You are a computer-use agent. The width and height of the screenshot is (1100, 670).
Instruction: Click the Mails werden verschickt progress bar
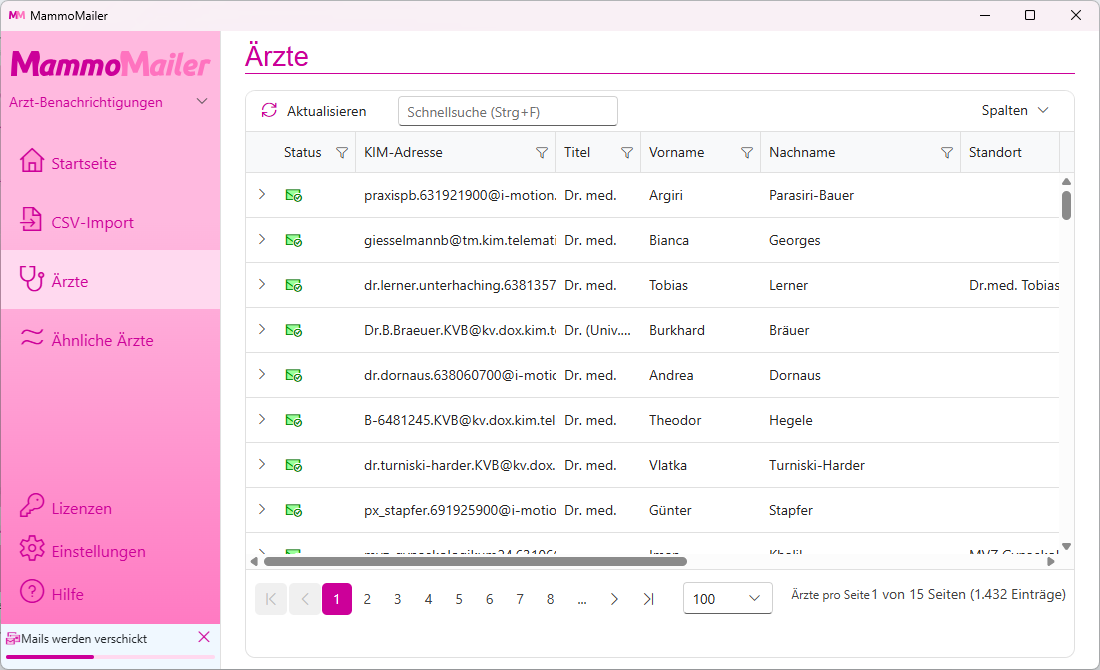pyautogui.click(x=110, y=657)
